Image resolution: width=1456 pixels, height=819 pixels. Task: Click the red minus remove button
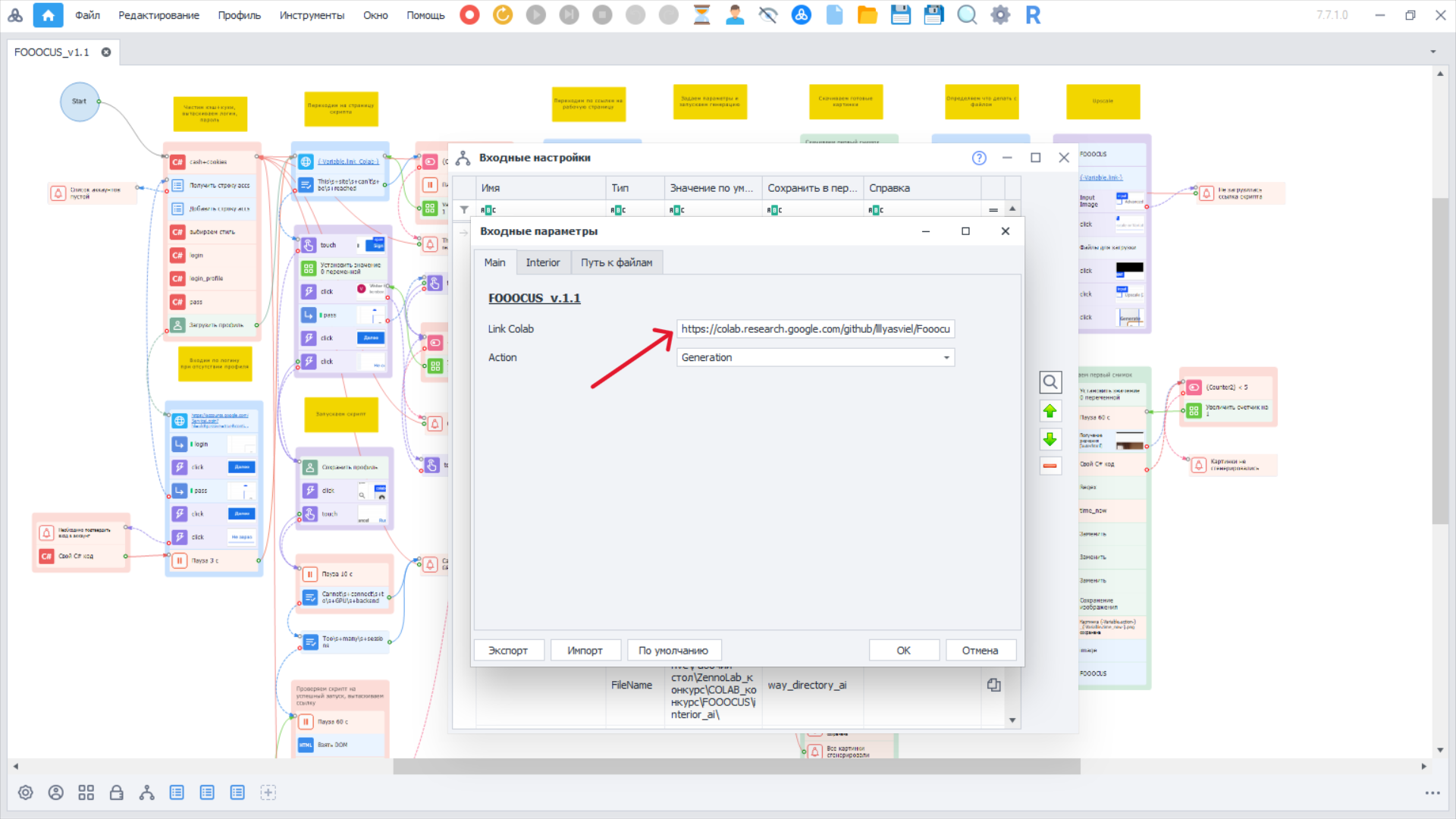tap(1050, 466)
